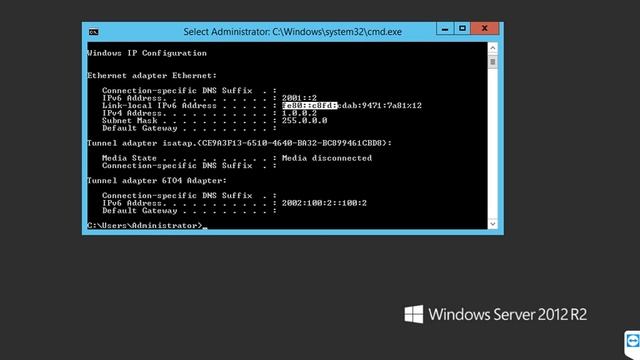Screen dimensions: 640x360
Task: Click the IPv6 address value 2001::2
Action: [299, 98]
